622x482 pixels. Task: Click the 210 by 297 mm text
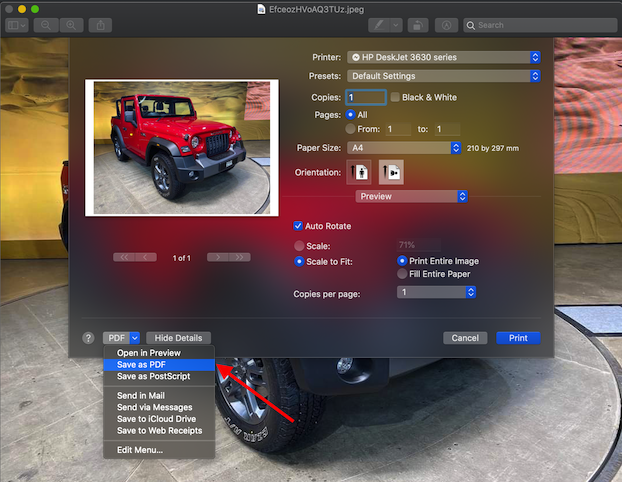(493, 148)
